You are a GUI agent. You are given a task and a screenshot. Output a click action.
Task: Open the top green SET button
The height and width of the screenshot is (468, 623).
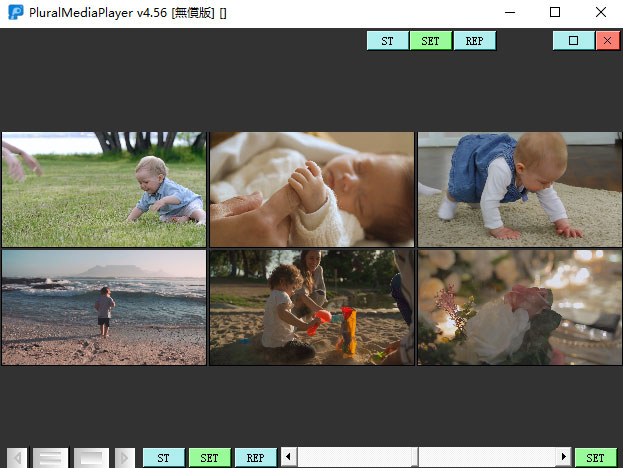(x=430, y=41)
